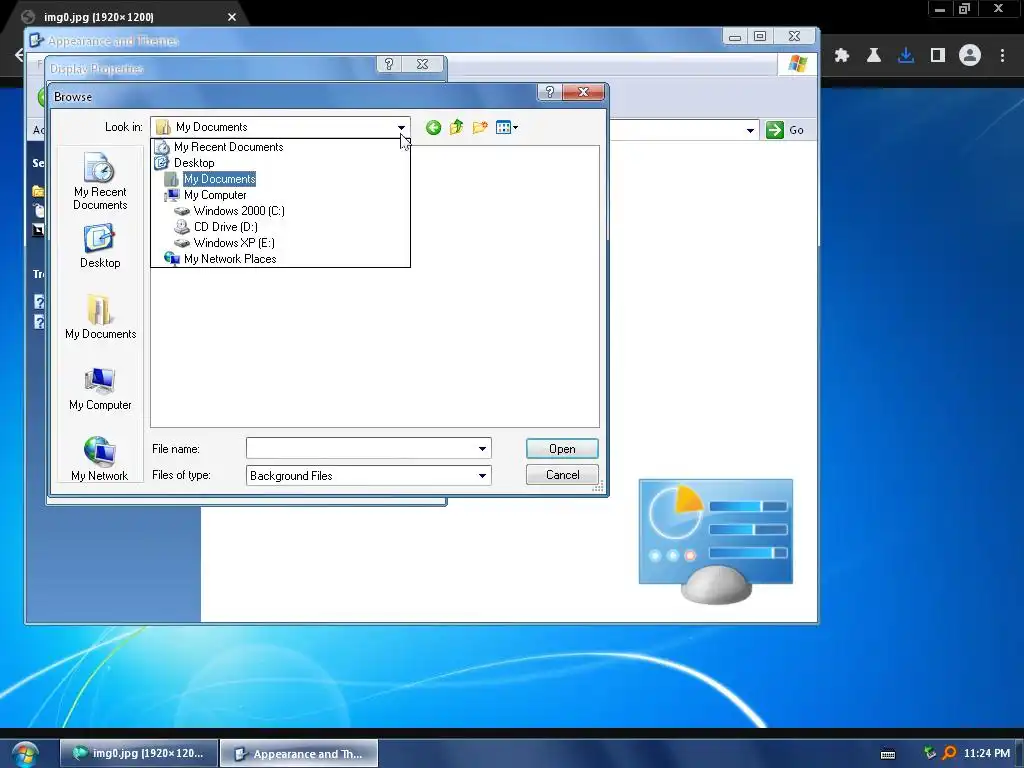
Task: Click the Windows flag logo
Action: pyautogui.click(x=797, y=64)
